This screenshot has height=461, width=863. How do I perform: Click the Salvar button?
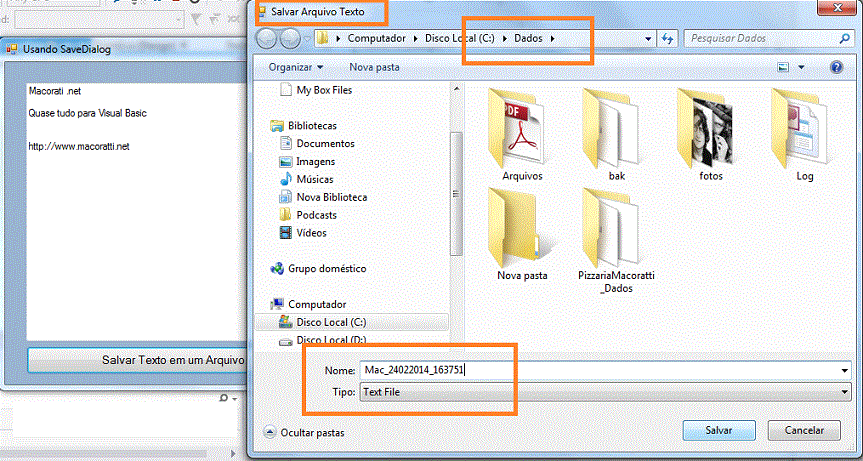(718, 430)
